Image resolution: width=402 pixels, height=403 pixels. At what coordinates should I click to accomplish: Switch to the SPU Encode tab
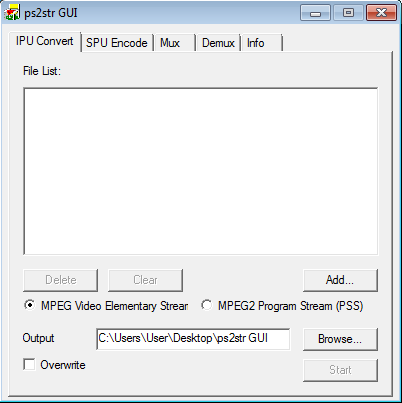(x=117, y=43)
